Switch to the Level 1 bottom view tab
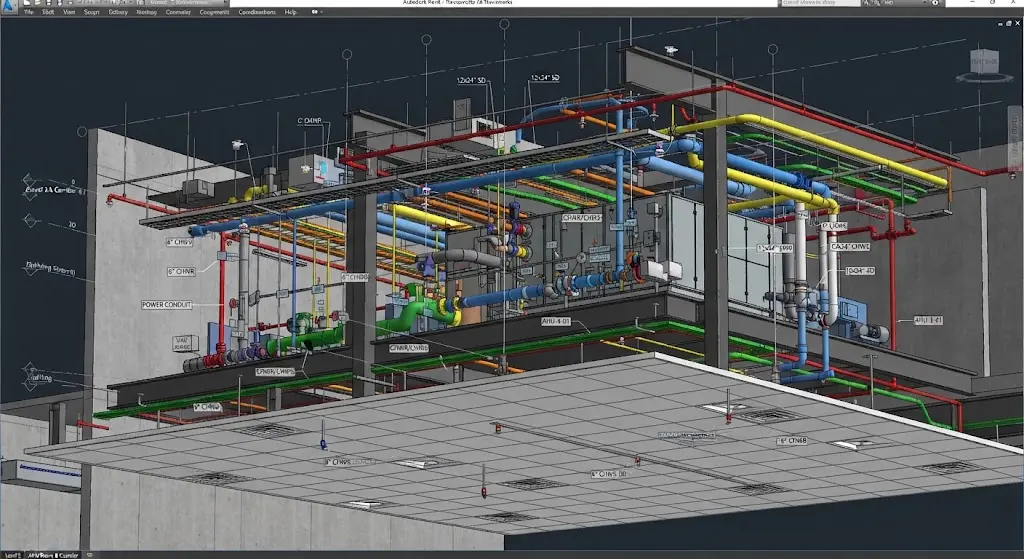 pos(12,555)
